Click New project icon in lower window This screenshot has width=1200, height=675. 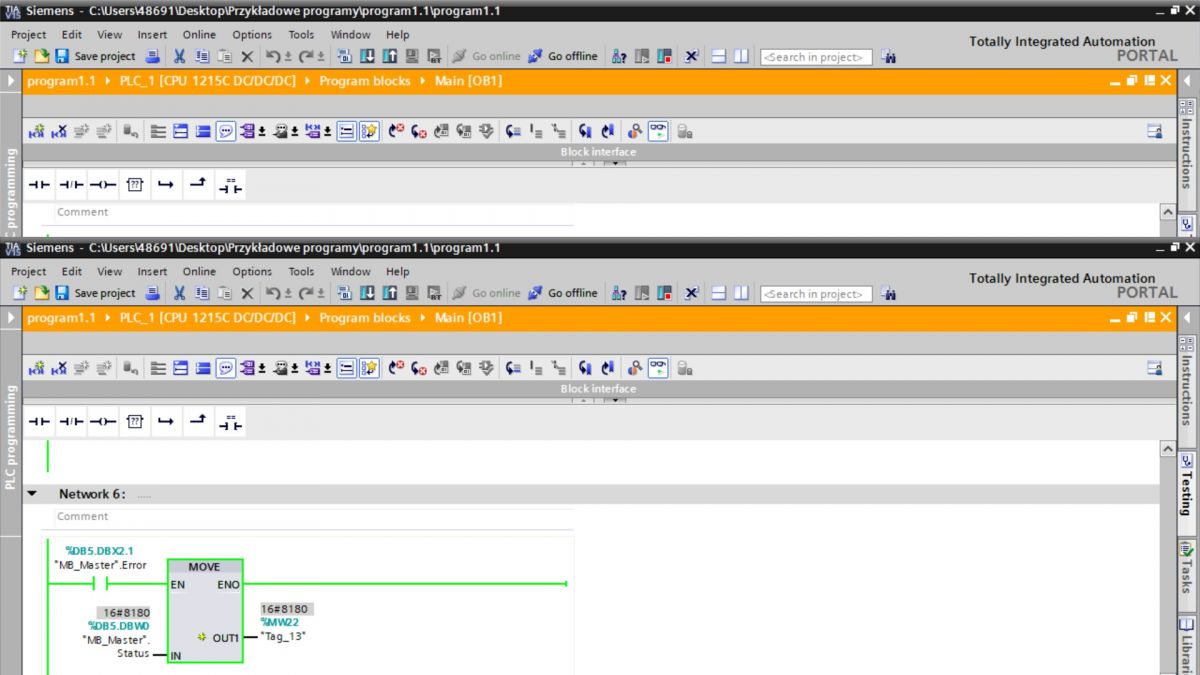click(22, 293)
